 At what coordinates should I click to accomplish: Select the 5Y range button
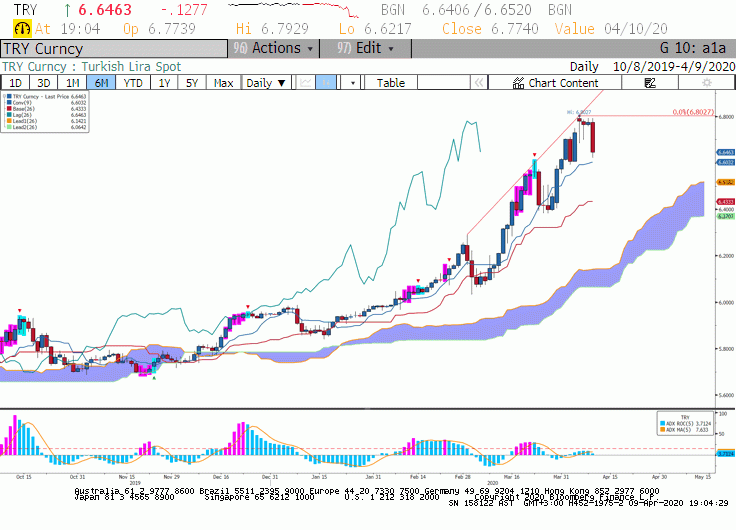(192, 83)
